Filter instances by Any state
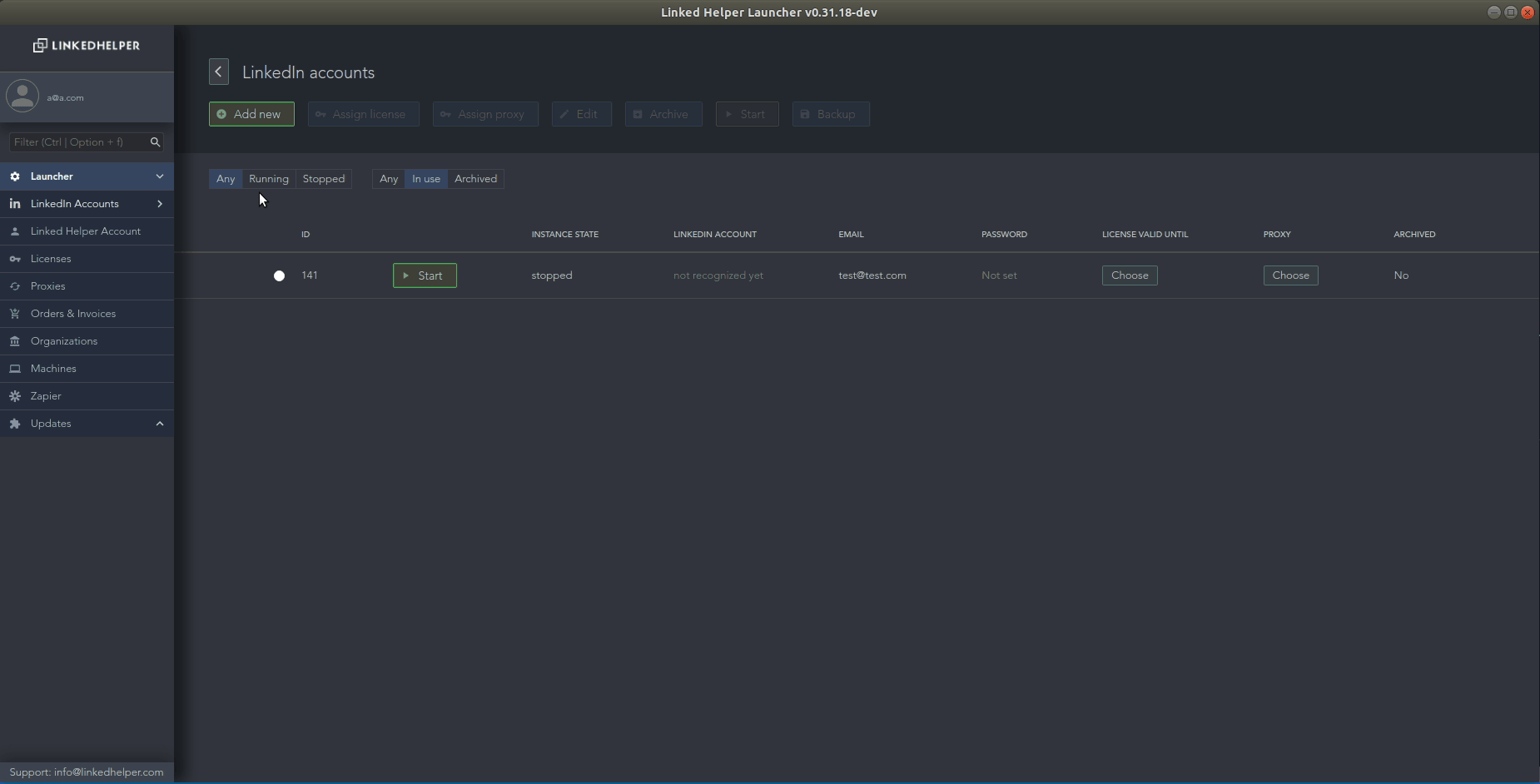Image resolution: width=1540 pixels, height=784 pixels. 226,179
